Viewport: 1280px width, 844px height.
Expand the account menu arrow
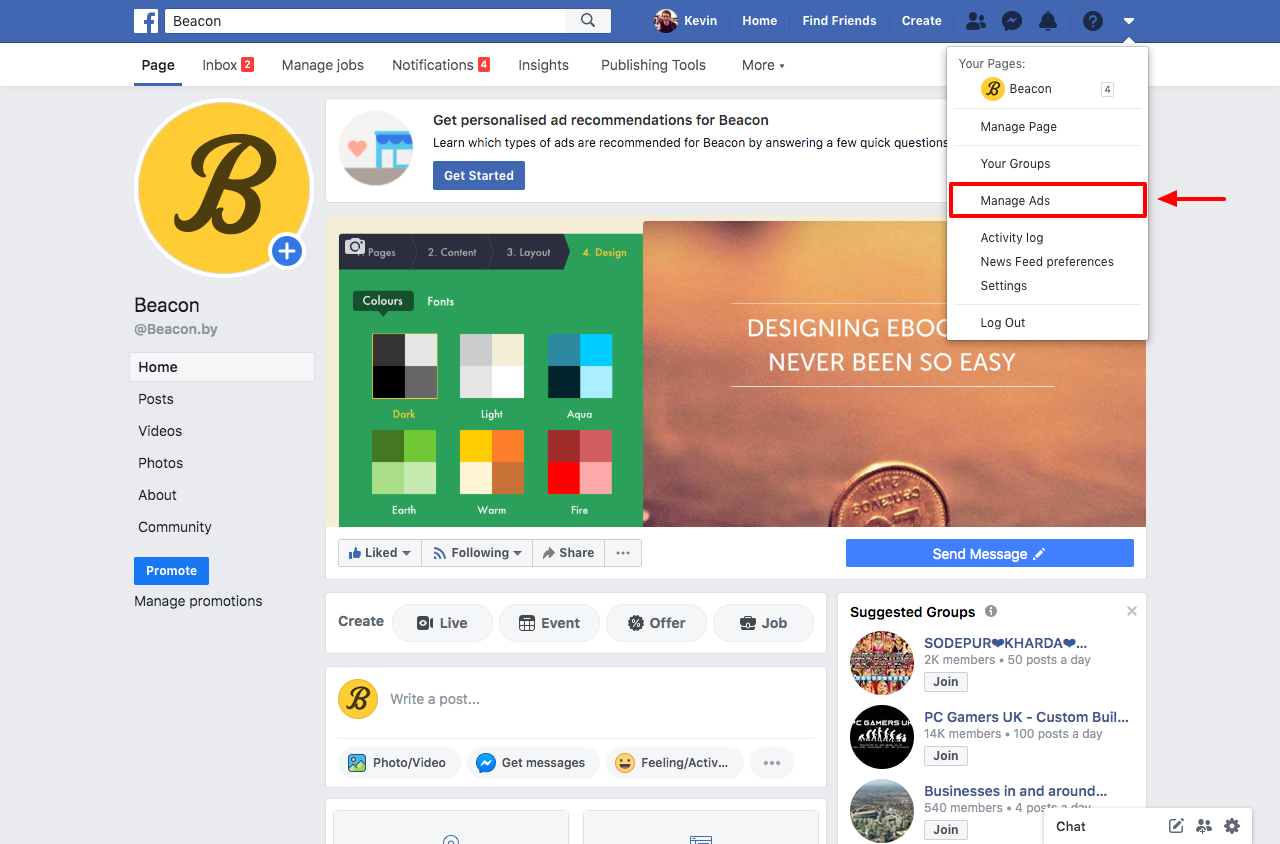click(1129, 20)
